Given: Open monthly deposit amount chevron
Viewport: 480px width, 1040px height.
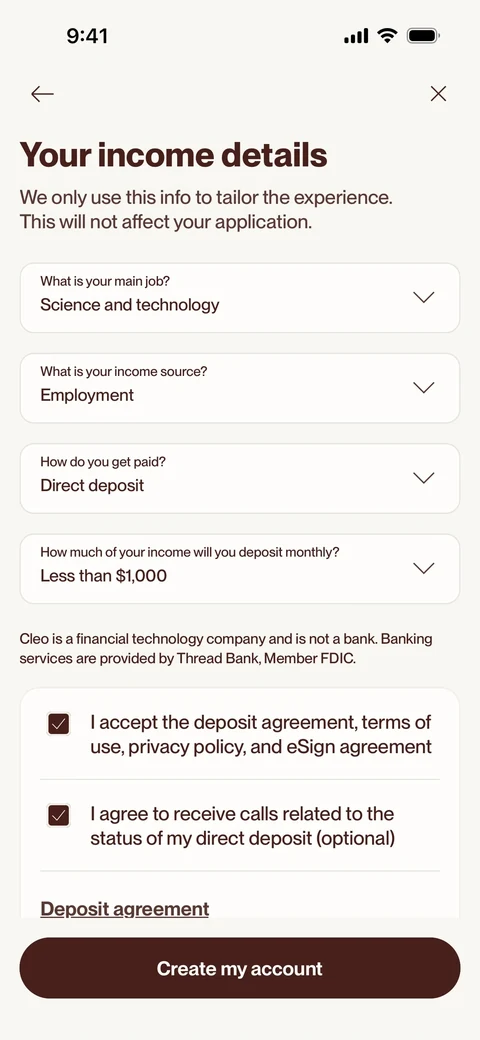Looking at the screenshot, I should 424,568.
